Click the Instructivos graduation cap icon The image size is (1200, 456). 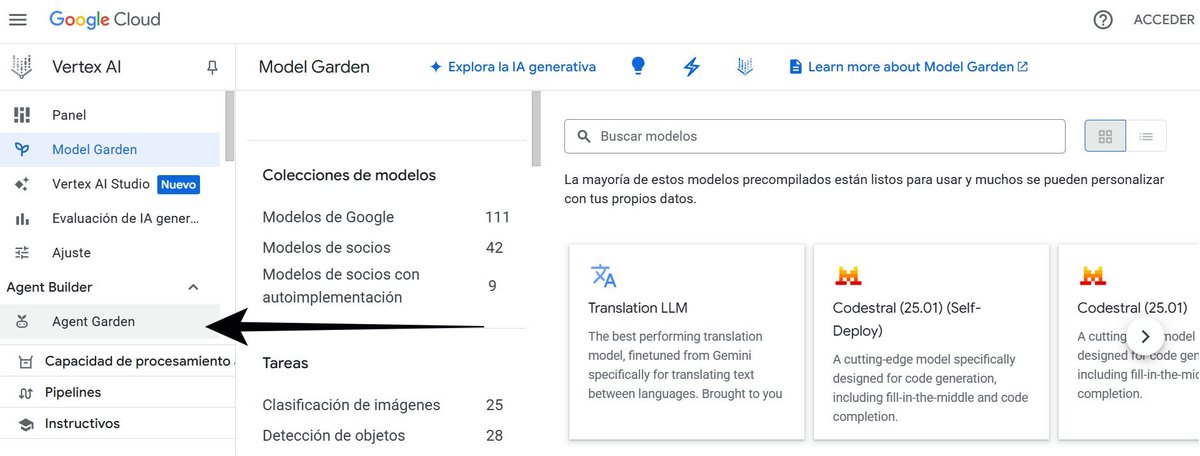coord(26,424)
